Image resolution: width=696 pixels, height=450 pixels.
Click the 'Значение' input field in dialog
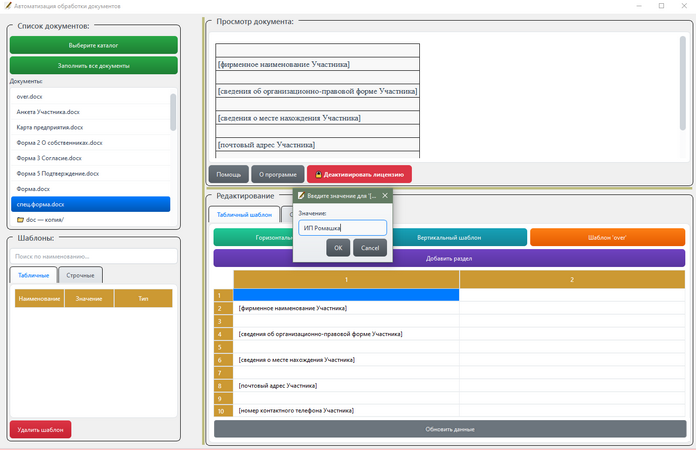342,228
